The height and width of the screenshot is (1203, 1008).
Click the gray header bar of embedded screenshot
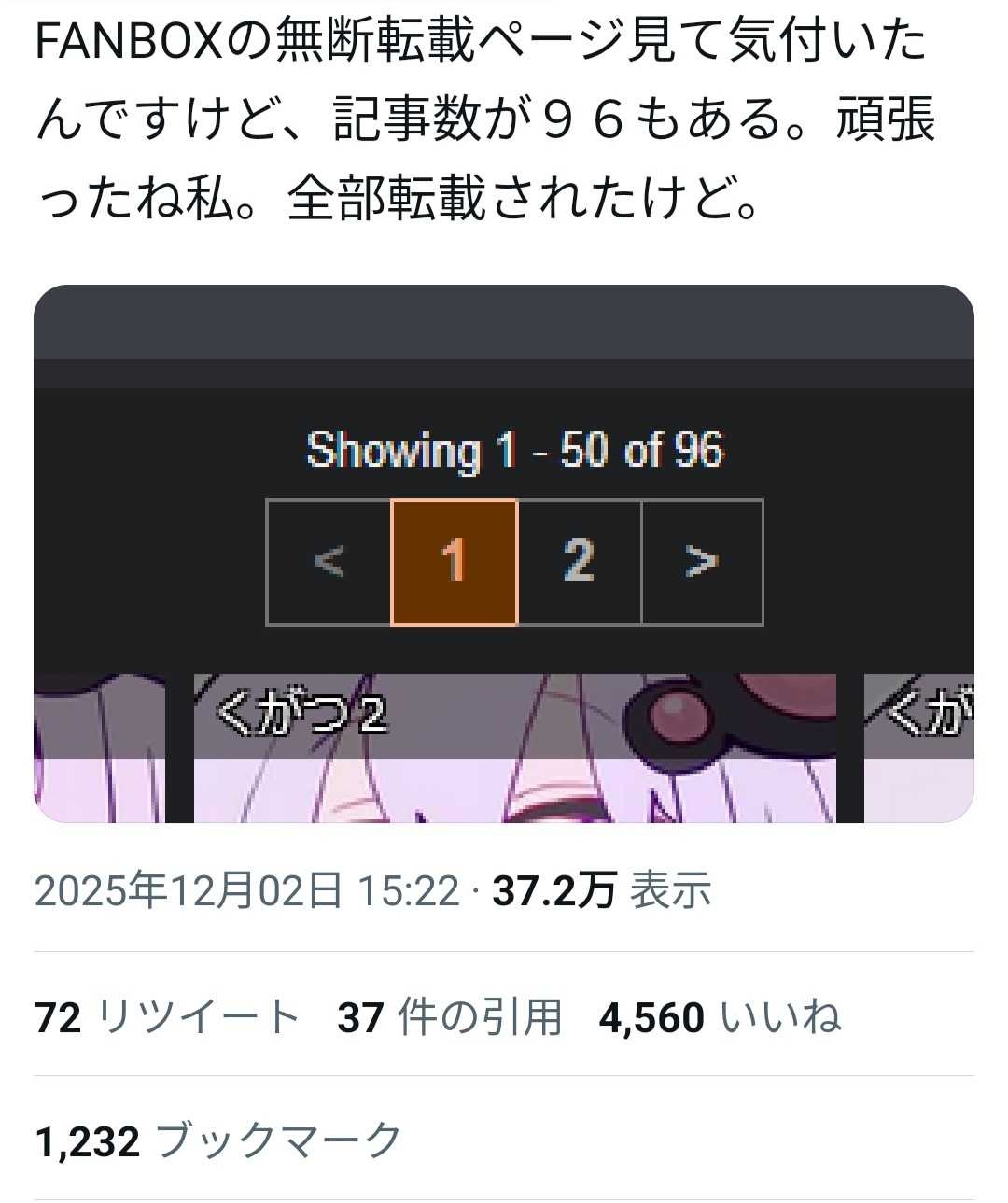point(504,322)
